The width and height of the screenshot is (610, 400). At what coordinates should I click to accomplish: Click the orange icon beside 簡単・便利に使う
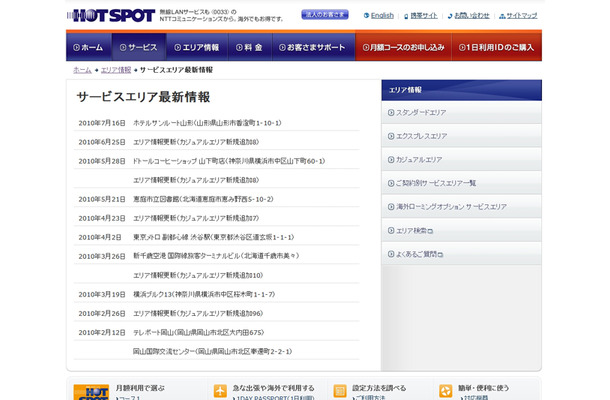pyautogui.click(x=445, y=391)
